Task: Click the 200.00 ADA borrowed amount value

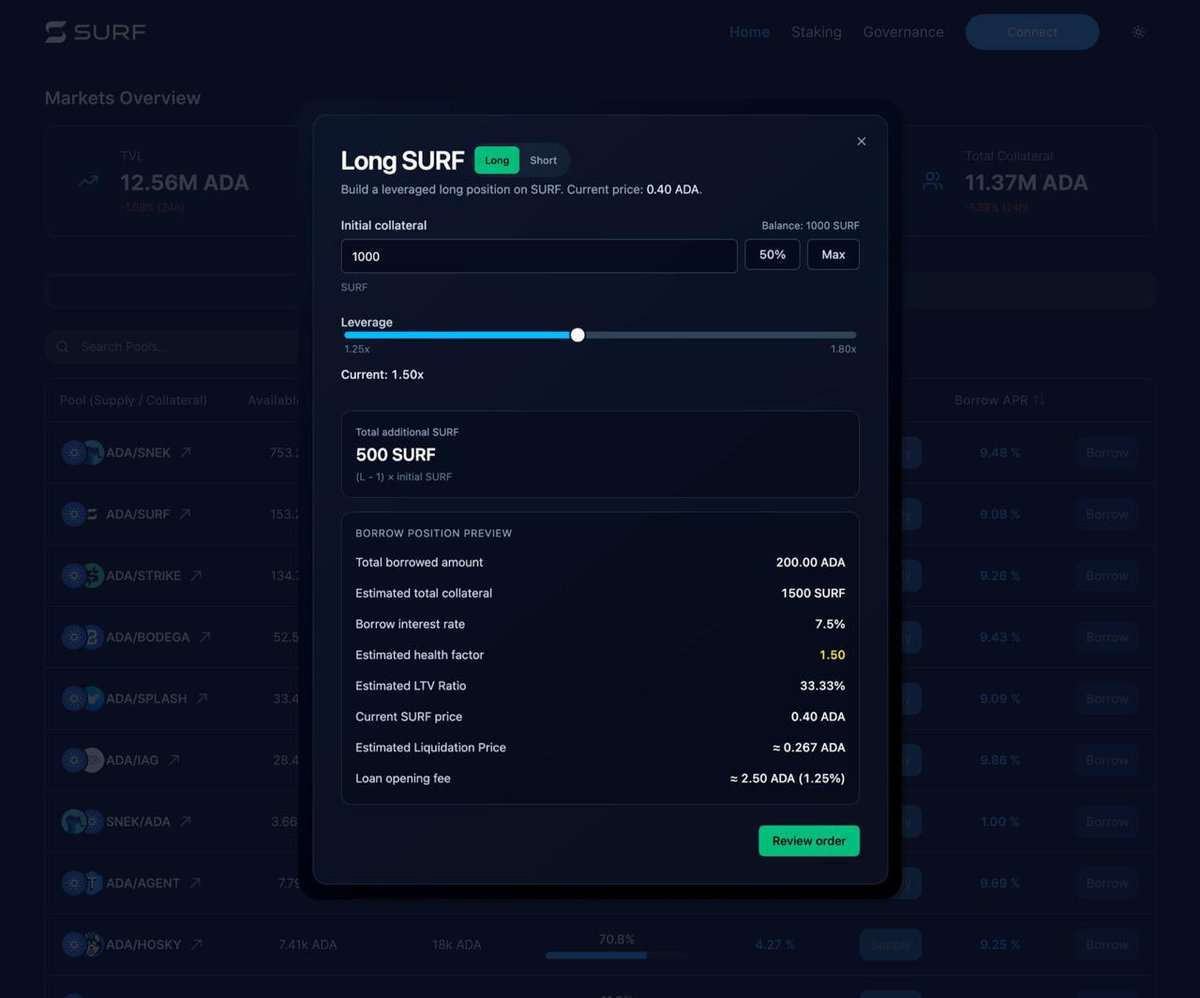Action: [810, 562]
